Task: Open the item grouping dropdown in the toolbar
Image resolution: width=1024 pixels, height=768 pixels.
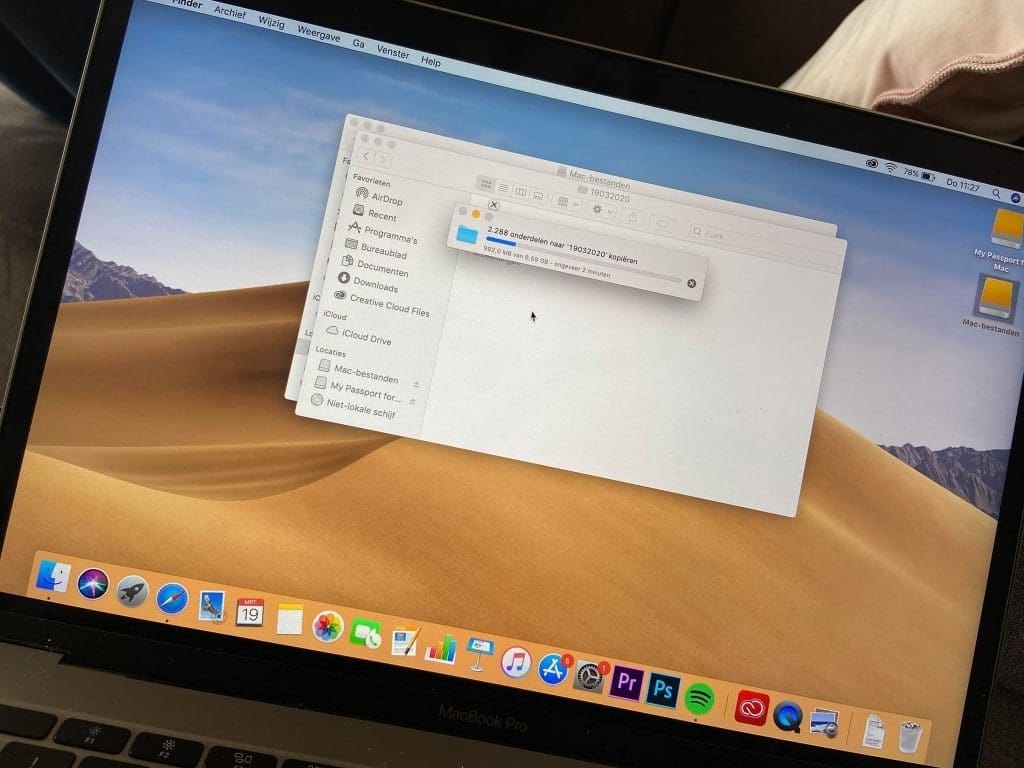Action: tap(563, 201)
